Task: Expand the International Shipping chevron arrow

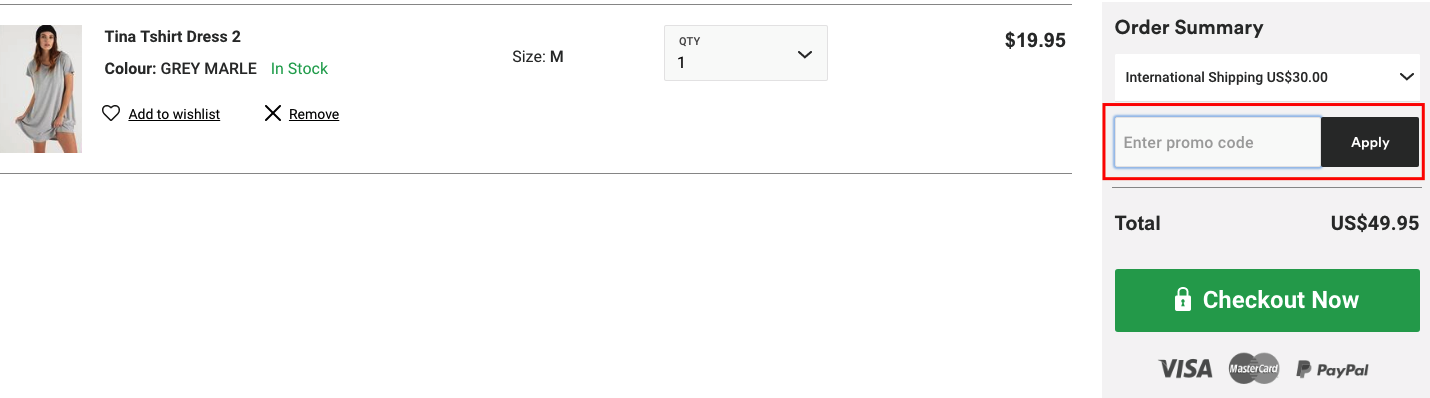Action: click(x=1406, y=77)
